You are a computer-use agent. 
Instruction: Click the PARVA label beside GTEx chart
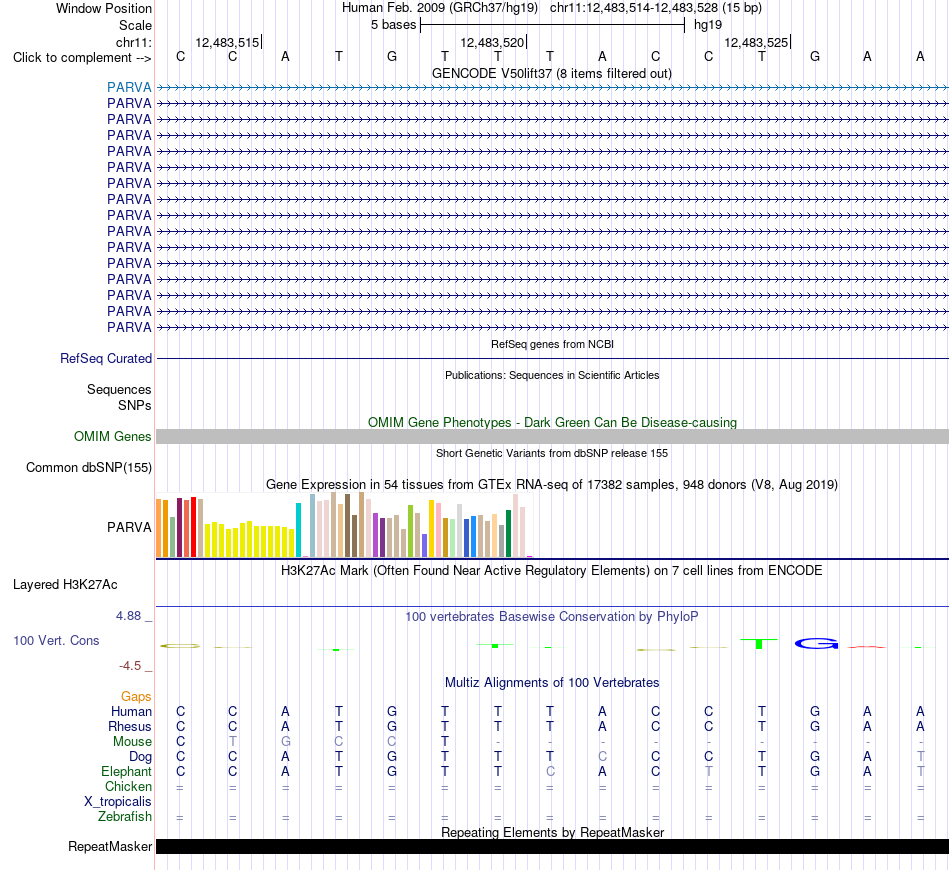point(129,527)
